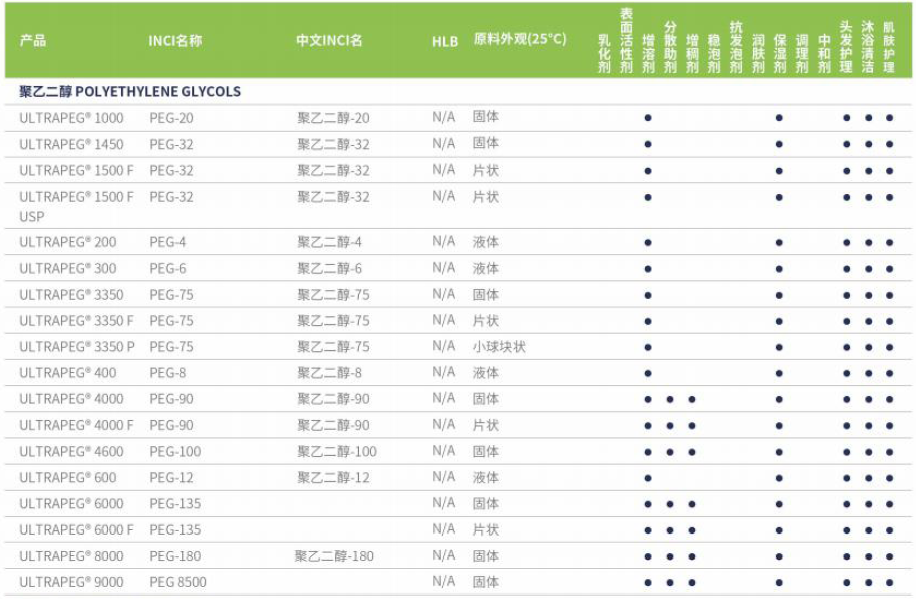Screen dimensions: 916x599
Task: Click 液体 in the ULTRAPEG 200 row
Action: click(x=486, y=242)
